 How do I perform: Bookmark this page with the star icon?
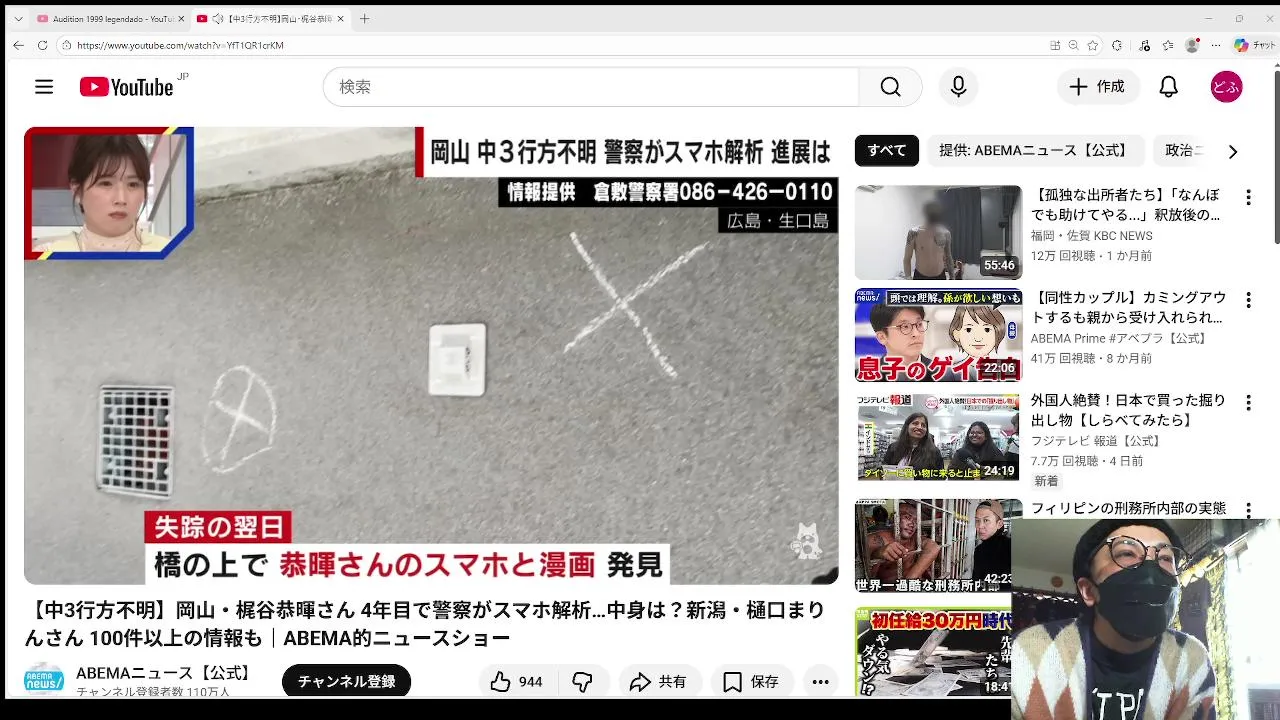click(1093, 45)
